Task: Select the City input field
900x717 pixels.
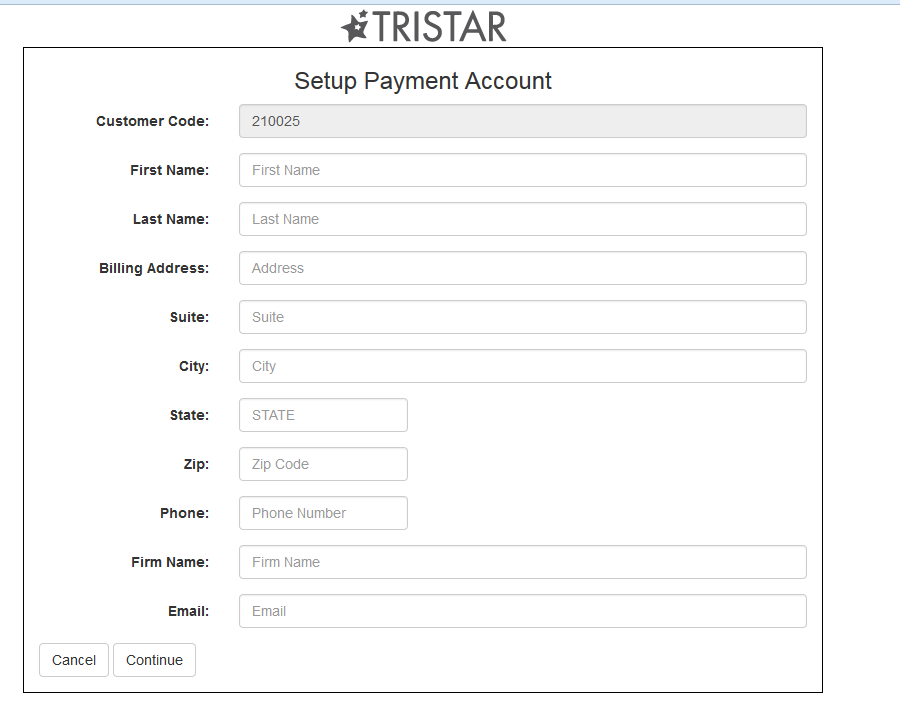Action: (523, 366)
